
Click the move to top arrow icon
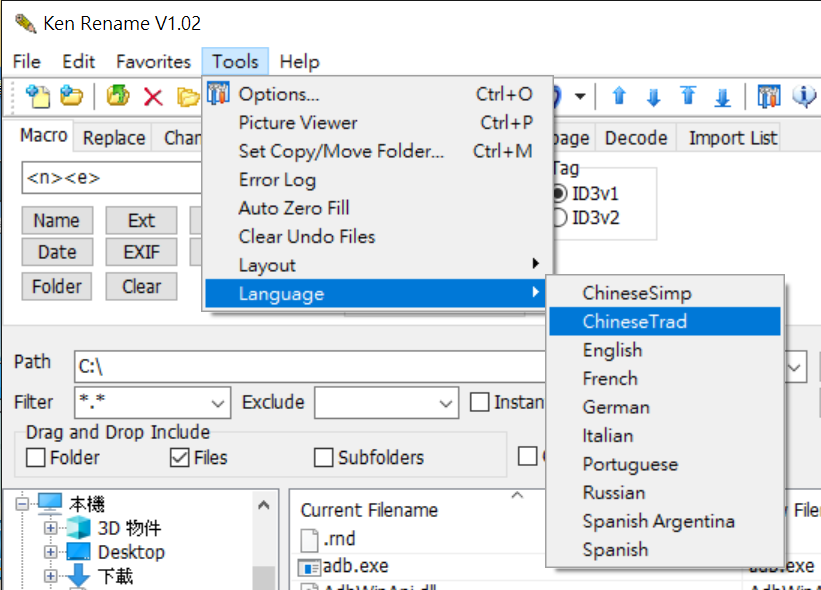pyautogui.click(x=688, y=96)
